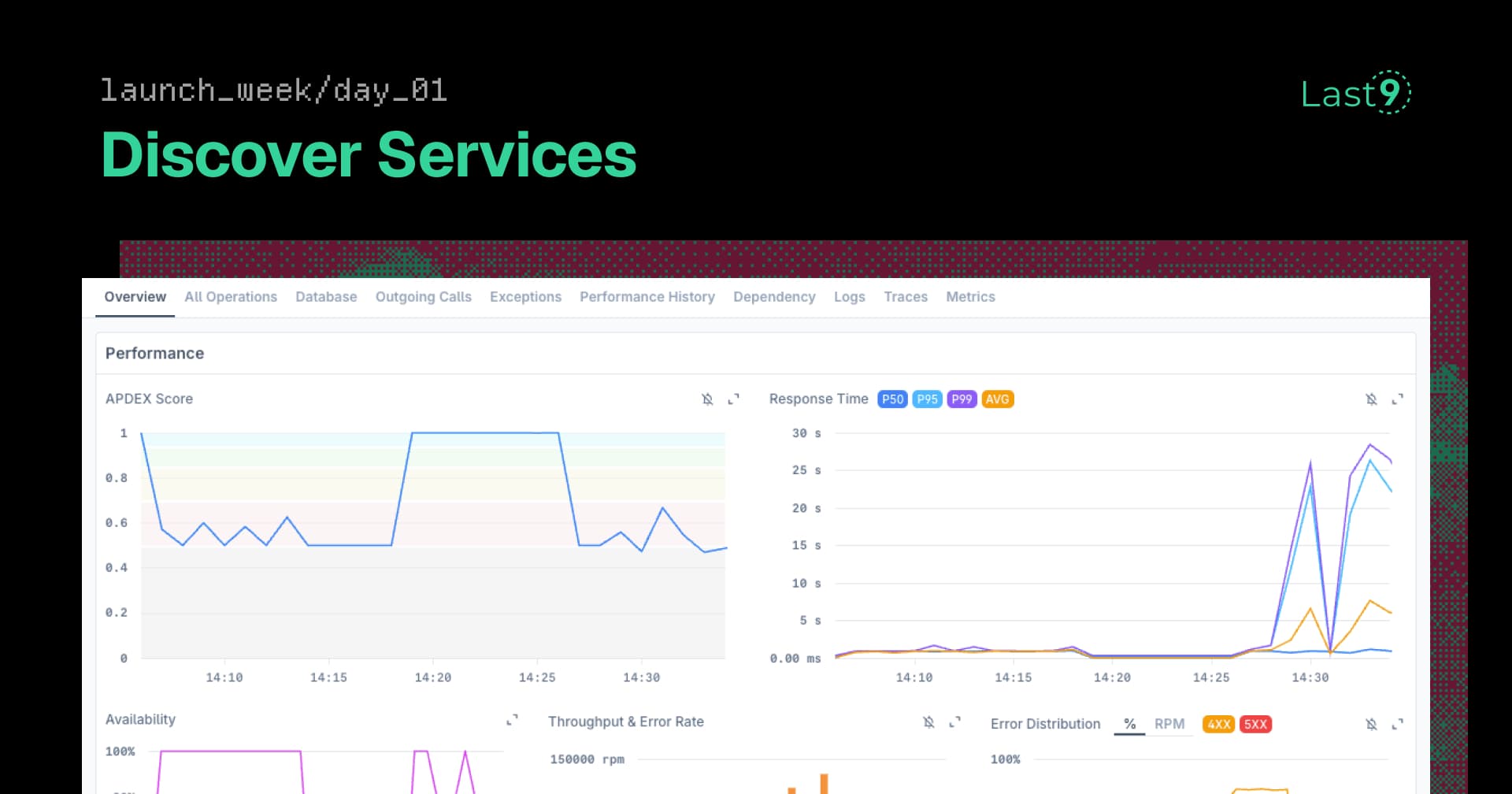The image size is (1512, 794).
Task: Switch Error Distribution to RPM view
Action: (x=1169, y=723)
